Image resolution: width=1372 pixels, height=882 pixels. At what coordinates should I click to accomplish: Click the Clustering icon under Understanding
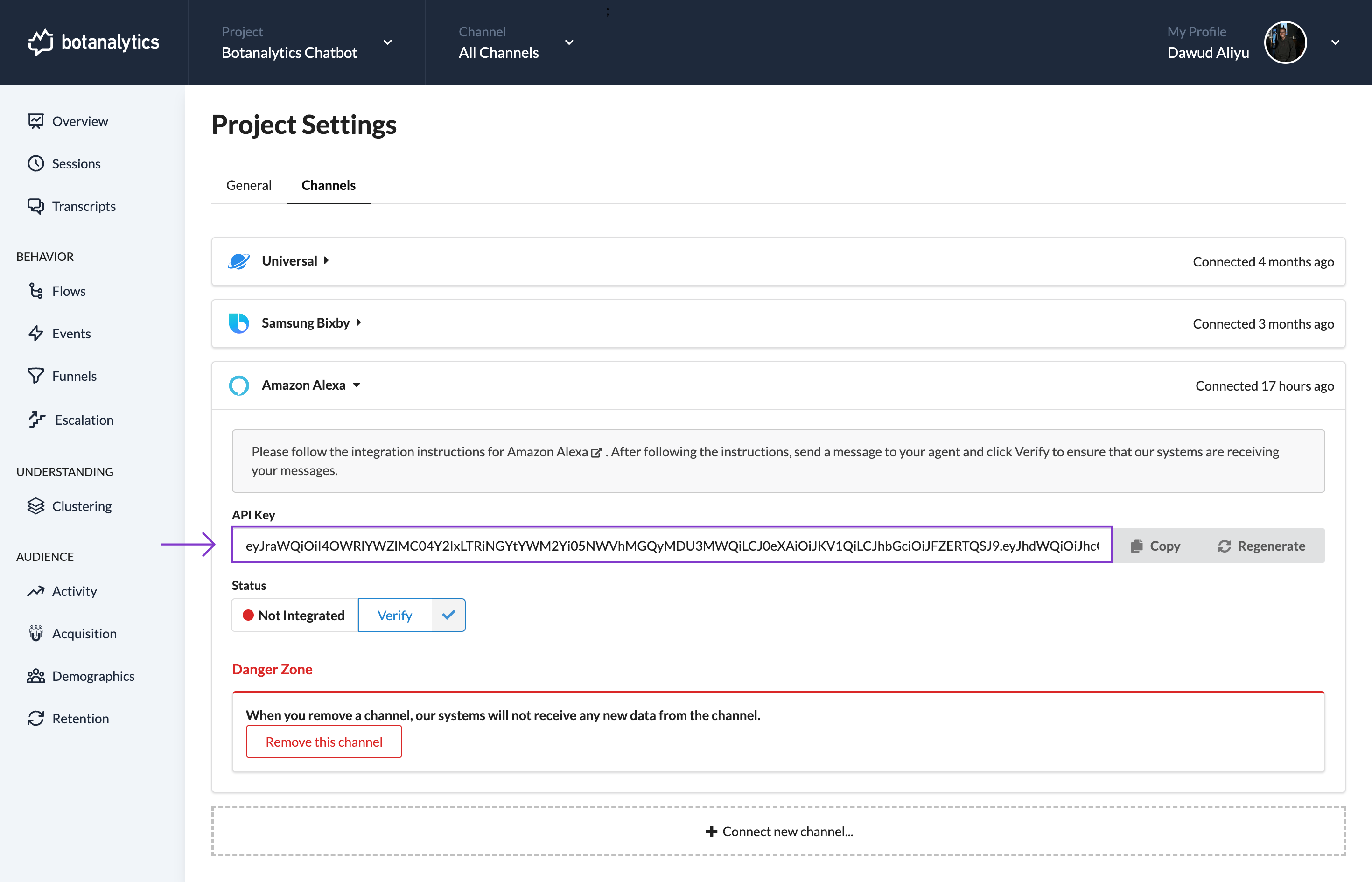pos(35,506)
